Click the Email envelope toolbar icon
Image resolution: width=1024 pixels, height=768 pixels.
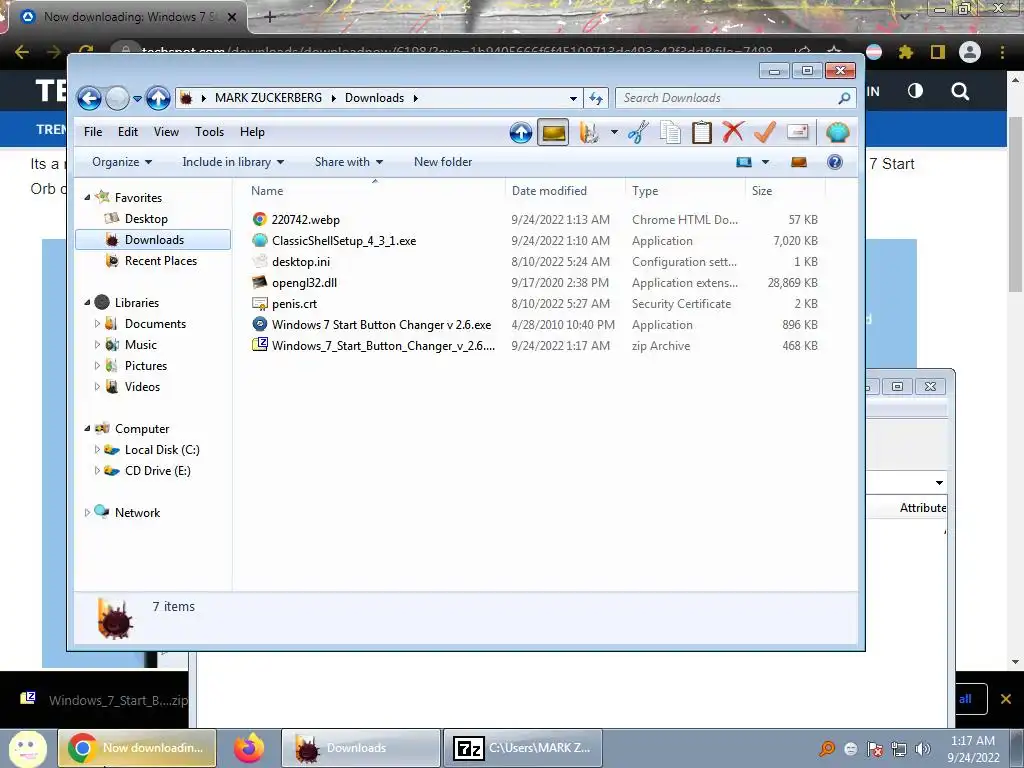(797, 132)
